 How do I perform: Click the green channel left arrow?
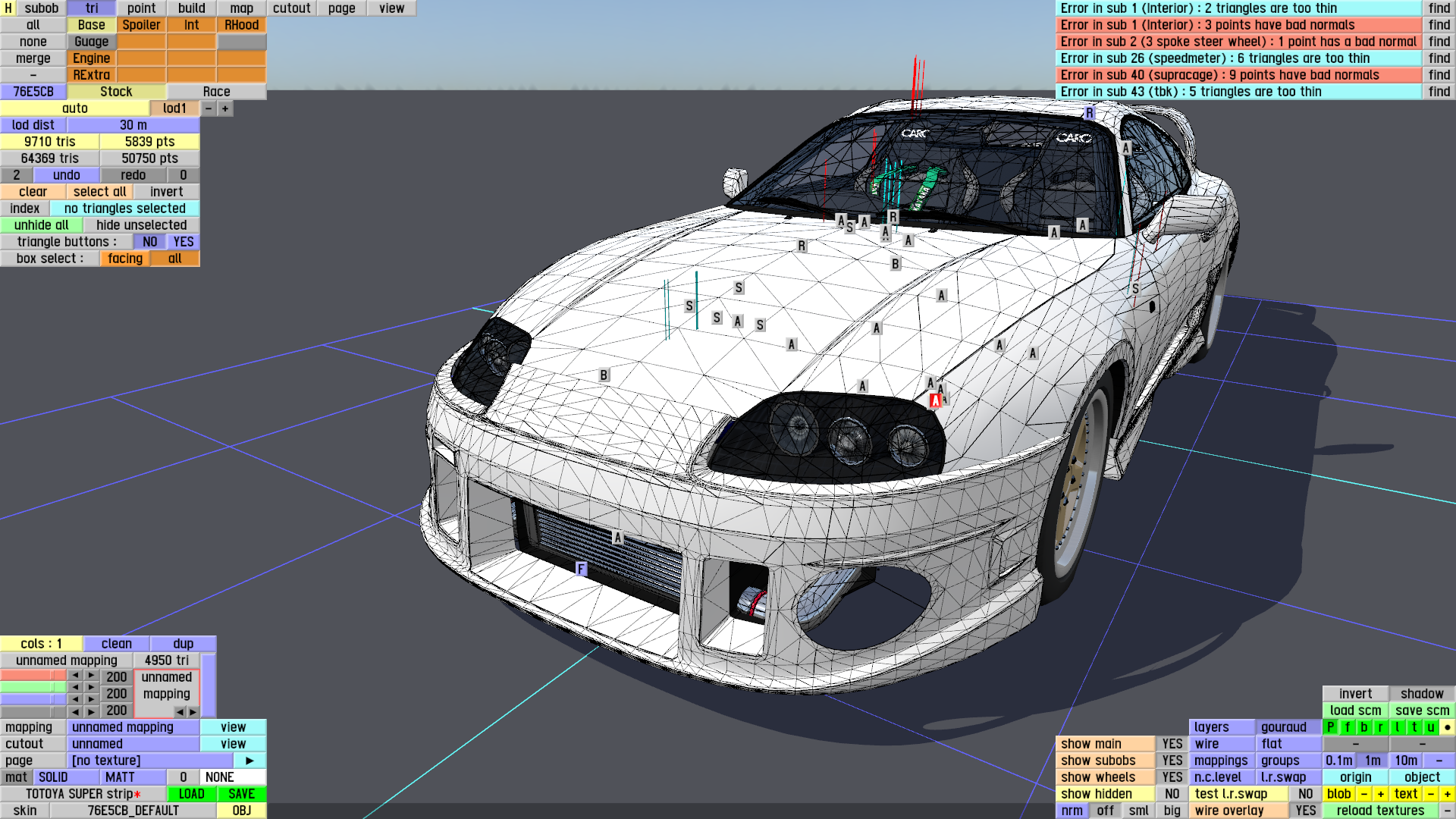pos(75,687)
